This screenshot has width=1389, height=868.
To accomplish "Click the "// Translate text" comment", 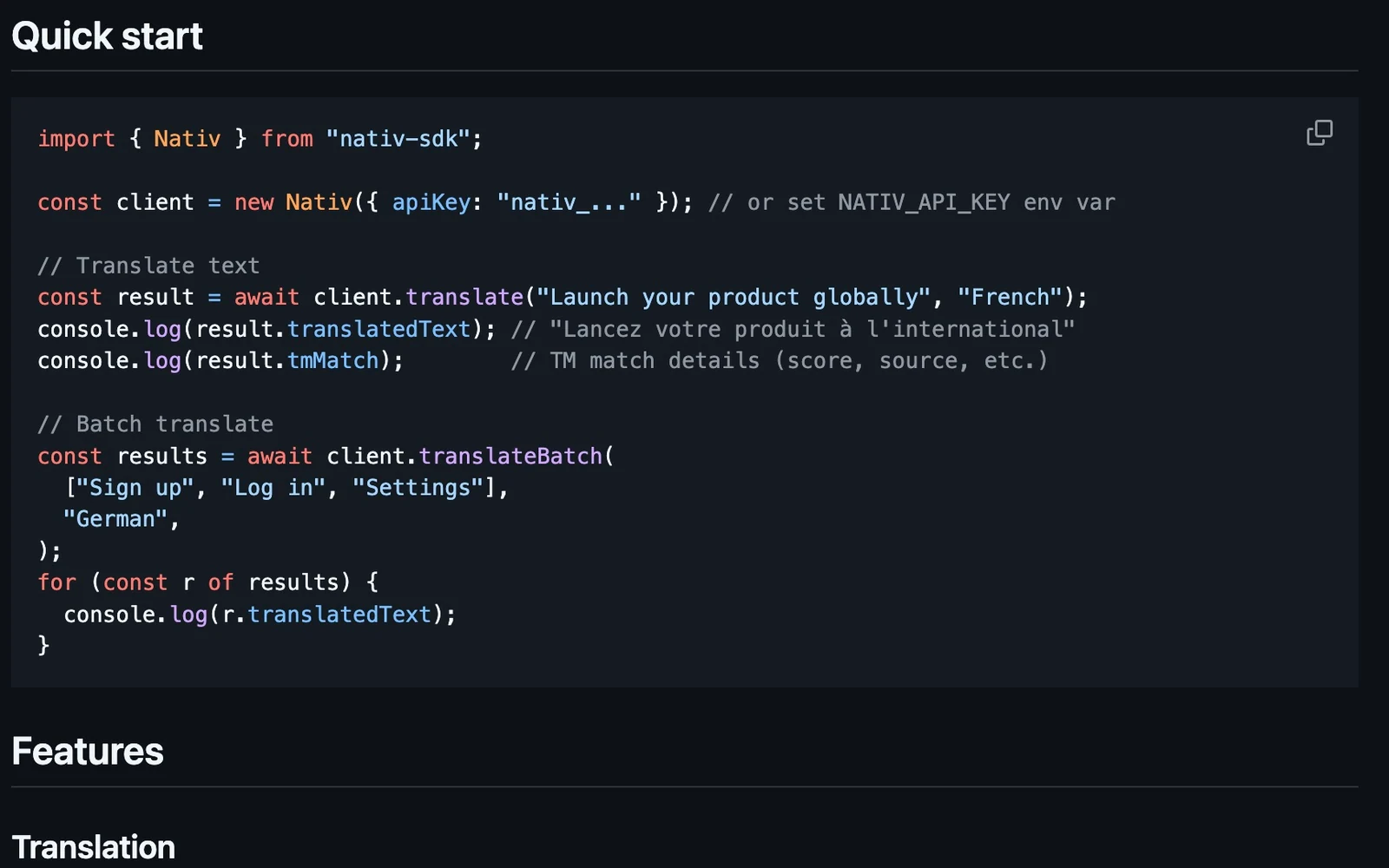I will pos(148,266).
